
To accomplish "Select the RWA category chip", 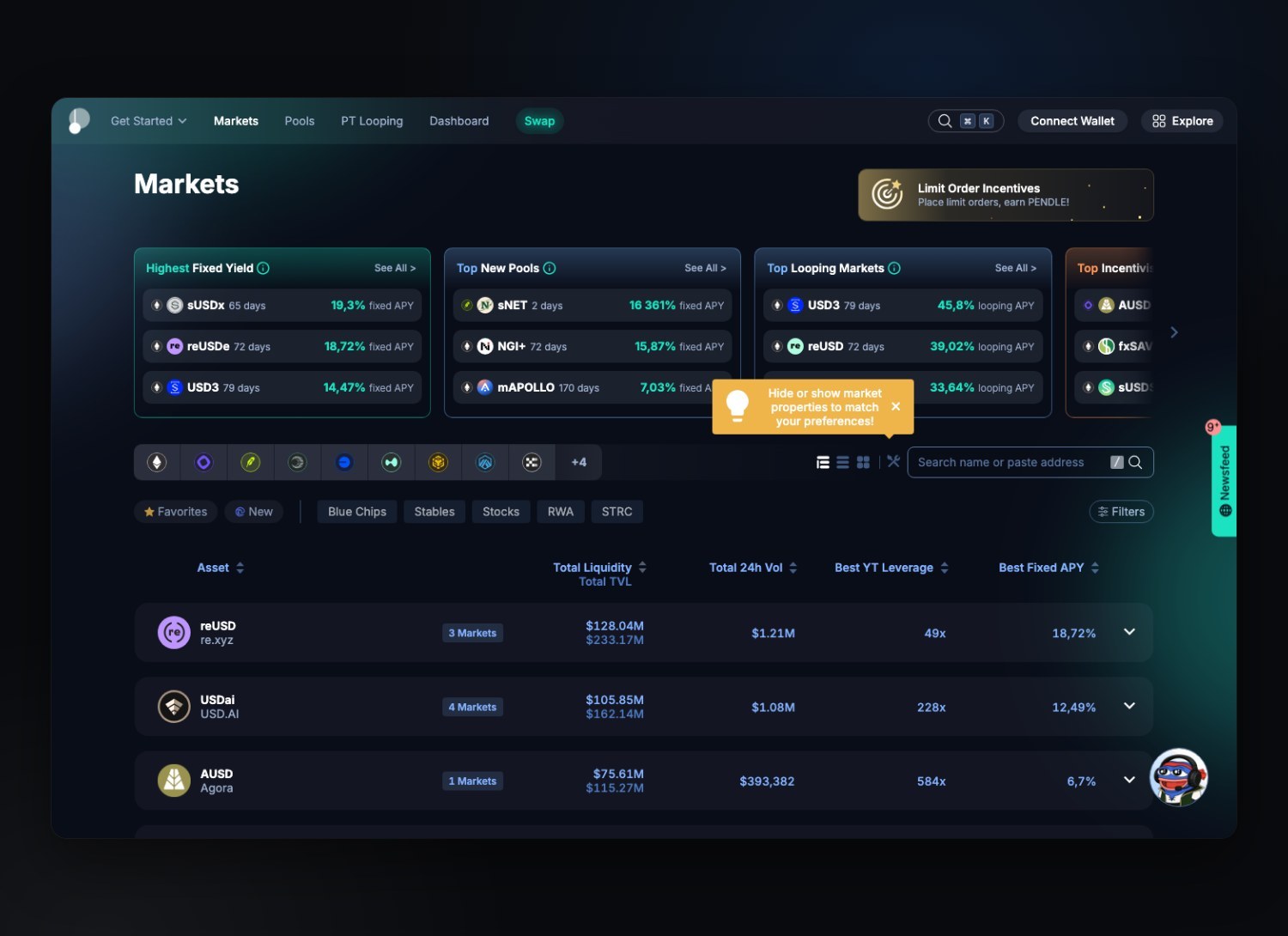I will (x=561, y=512).
